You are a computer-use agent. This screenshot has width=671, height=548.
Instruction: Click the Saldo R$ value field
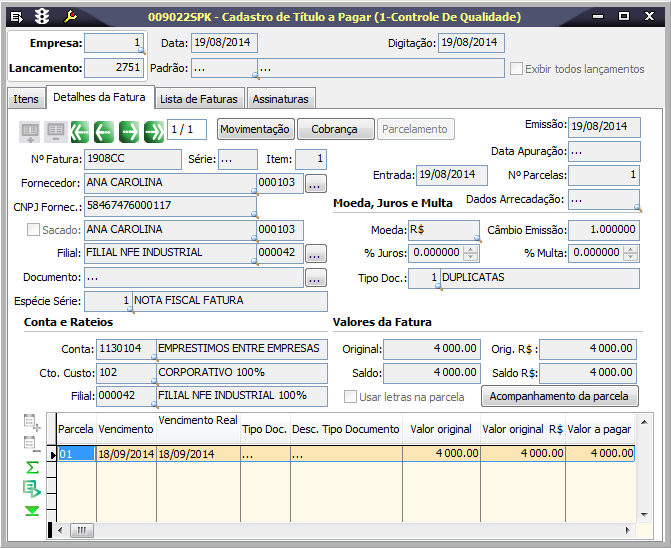(x=588, y=373)
